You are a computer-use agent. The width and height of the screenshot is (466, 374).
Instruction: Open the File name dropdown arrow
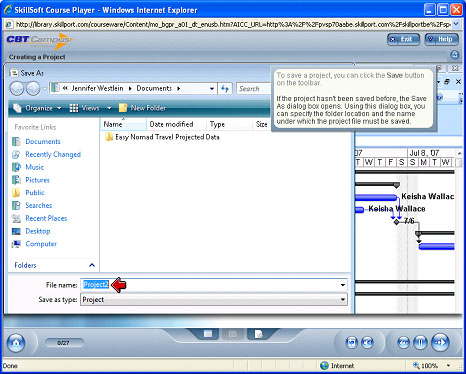(343, 285)
